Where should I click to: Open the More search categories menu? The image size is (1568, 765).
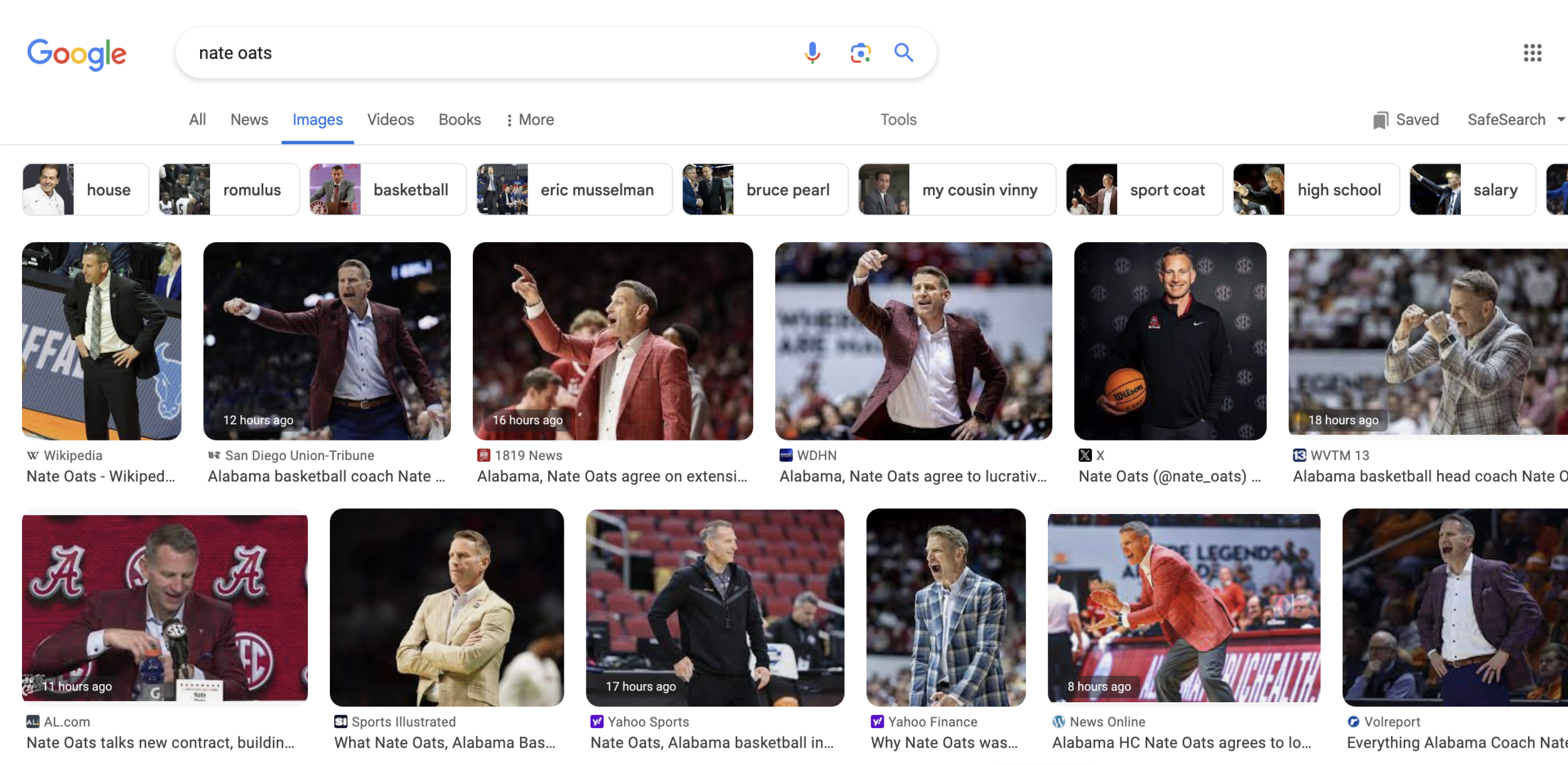pyautogui.click(x=530, y=120)
